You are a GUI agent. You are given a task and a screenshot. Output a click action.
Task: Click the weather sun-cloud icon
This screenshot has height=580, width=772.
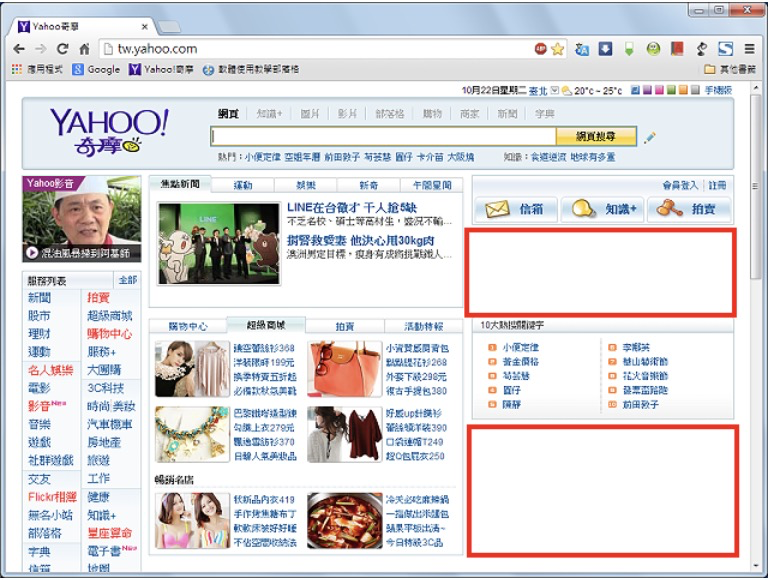(567, 91)
